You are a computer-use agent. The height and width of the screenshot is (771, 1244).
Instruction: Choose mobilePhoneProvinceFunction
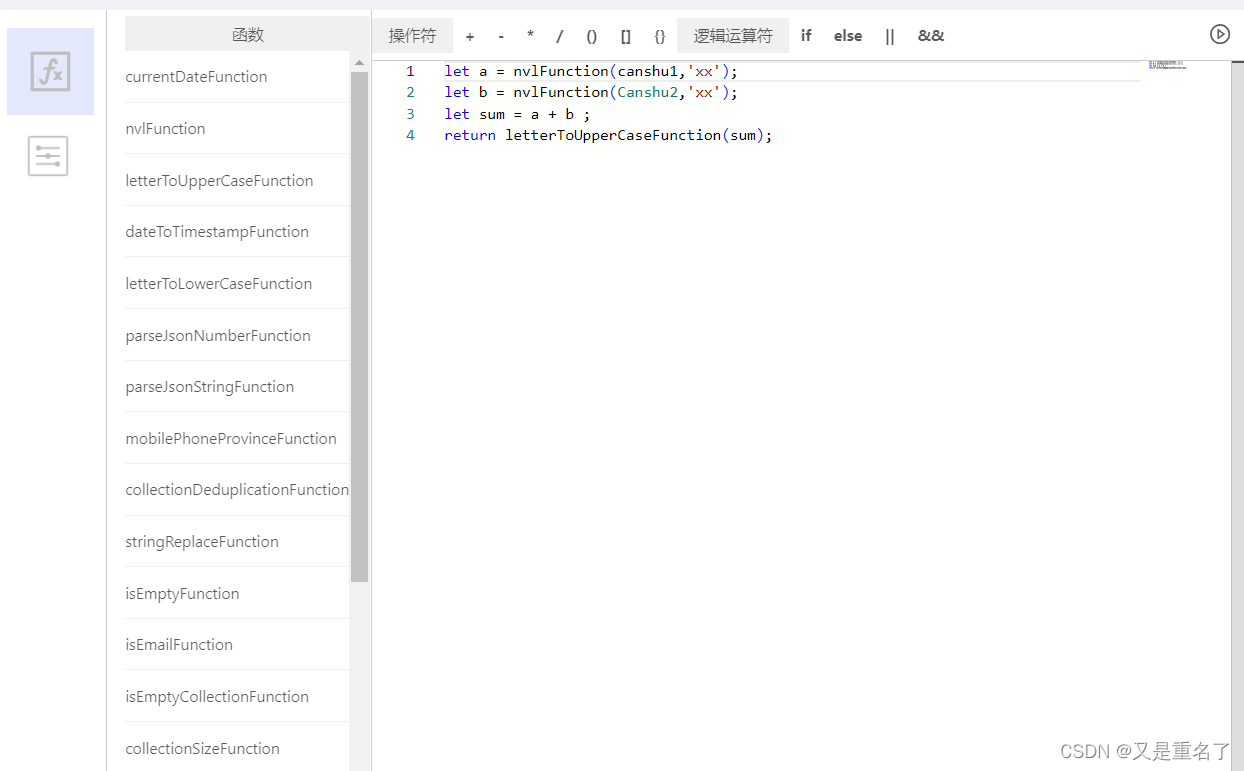[236, 439]
